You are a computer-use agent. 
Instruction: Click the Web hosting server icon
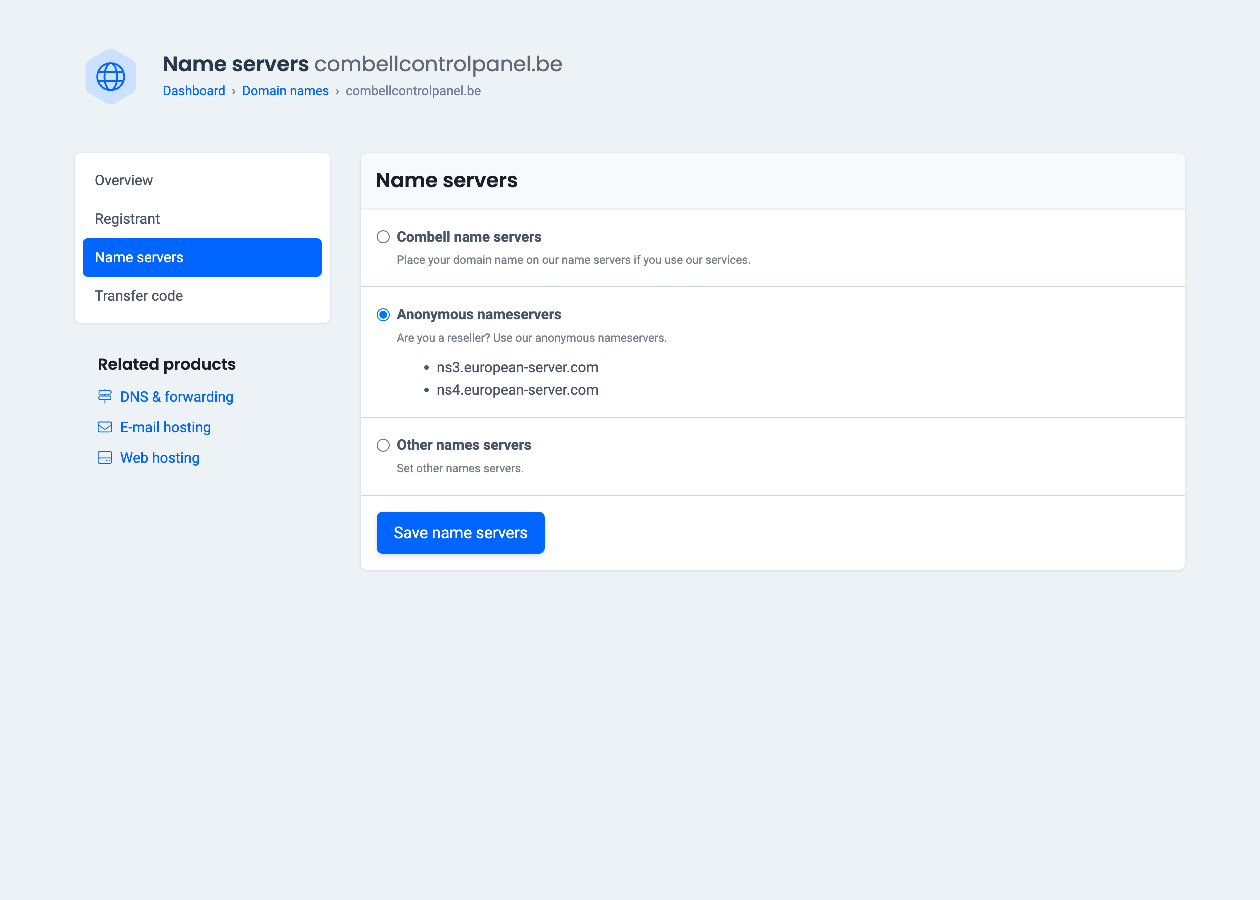pyautogui.click(x=105, y=458)
